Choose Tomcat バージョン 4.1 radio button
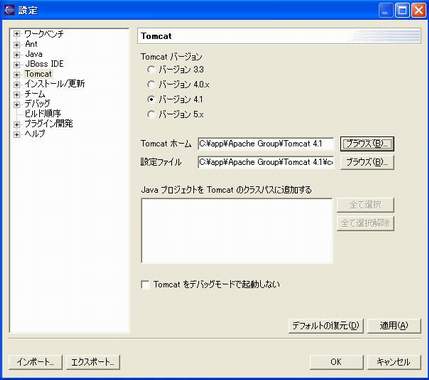The image size is (429, 380). tap(151, 99)
